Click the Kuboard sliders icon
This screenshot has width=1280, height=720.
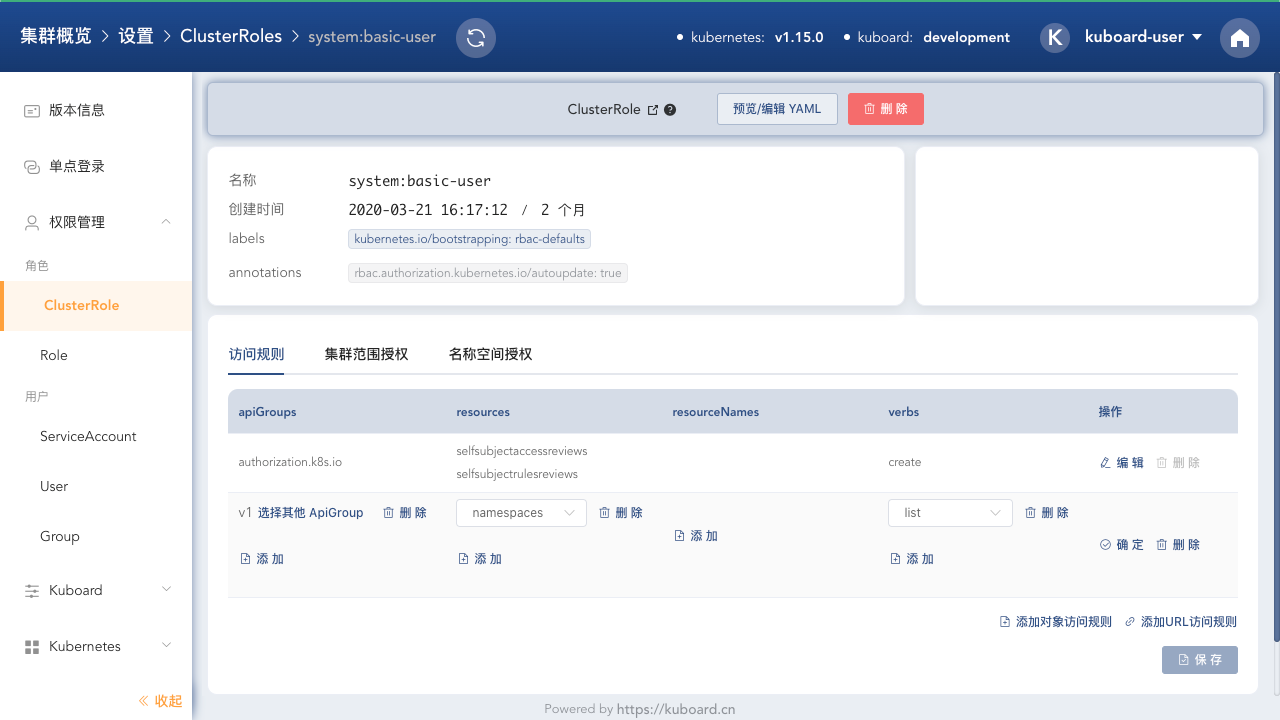(x=32, y=590)
